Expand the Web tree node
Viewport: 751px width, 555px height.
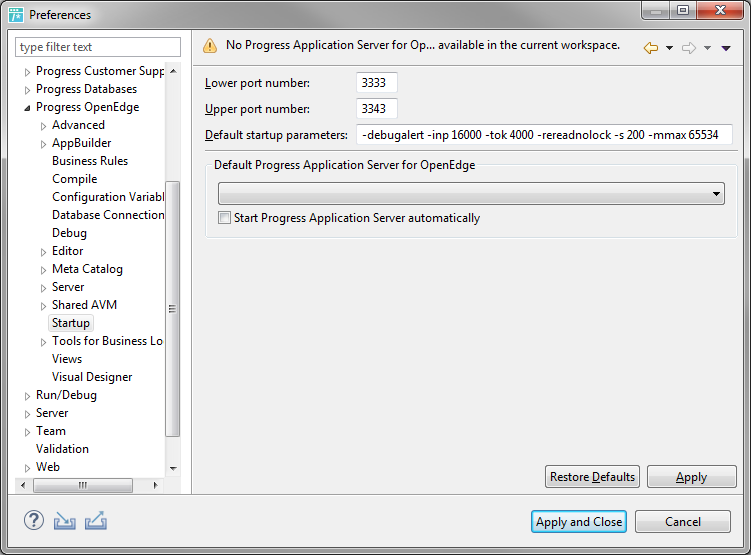pyautogui.click(x=27, y=468)
